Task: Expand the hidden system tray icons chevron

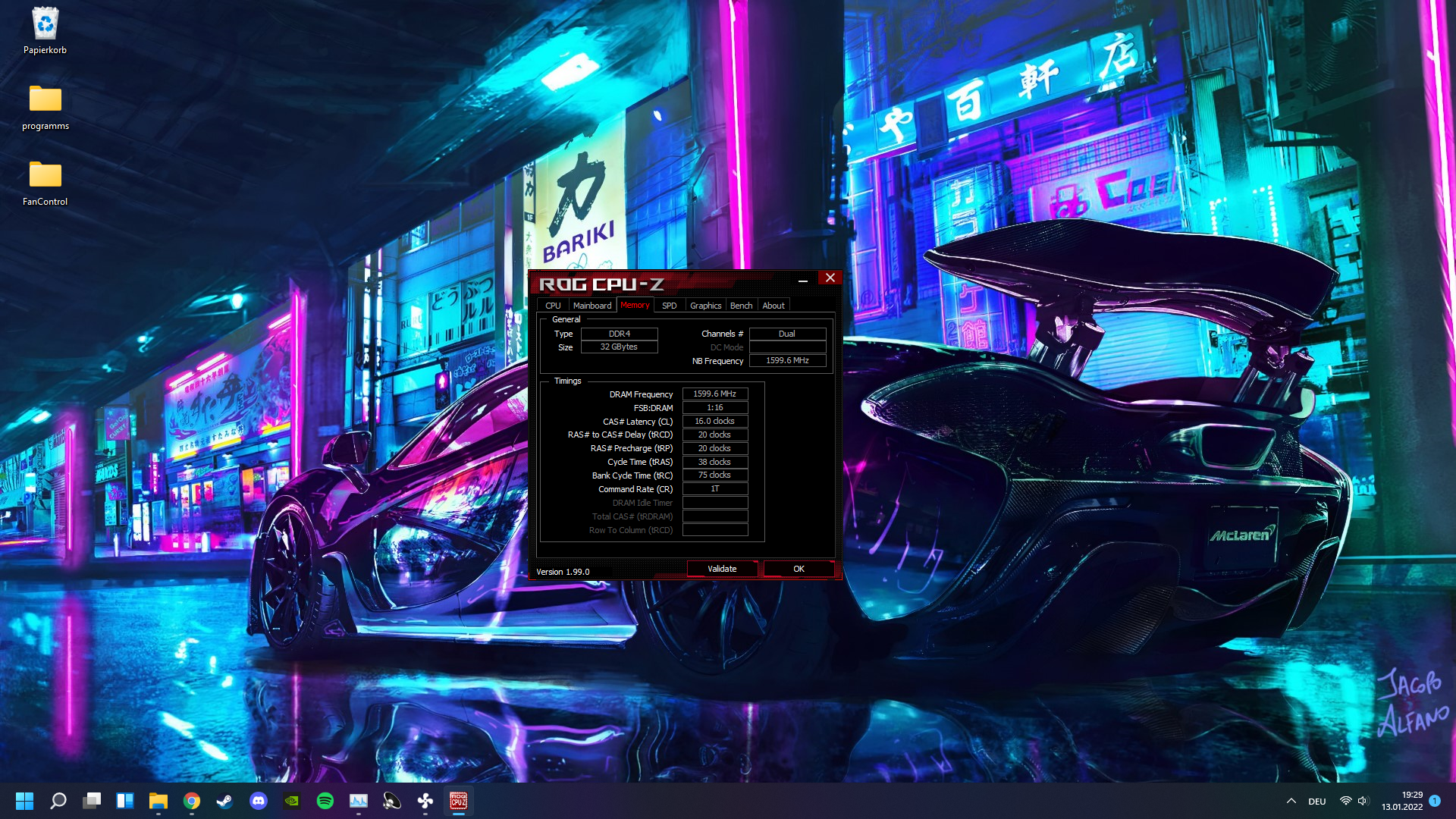Action: pyautogui.click(x=1291, y=802)
